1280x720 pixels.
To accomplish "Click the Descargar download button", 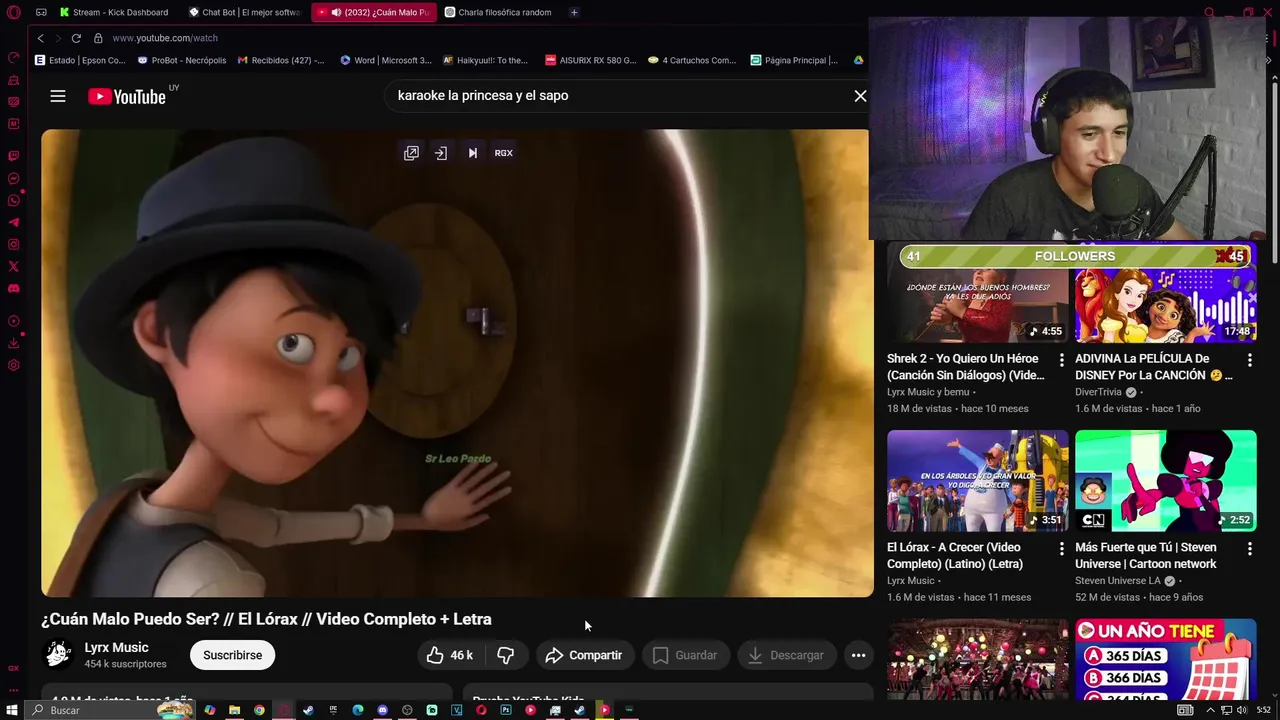I will tap(787, 655).
